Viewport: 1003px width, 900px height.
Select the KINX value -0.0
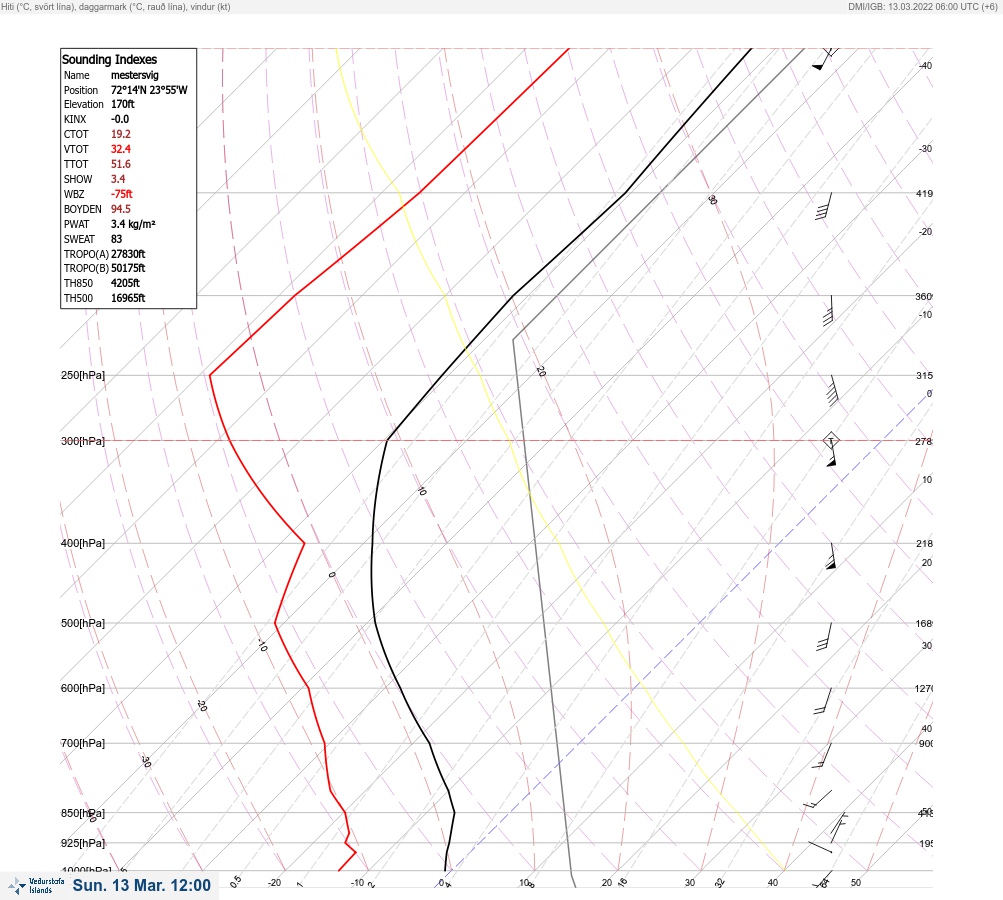pyautogui.click(x=120, y=119)
